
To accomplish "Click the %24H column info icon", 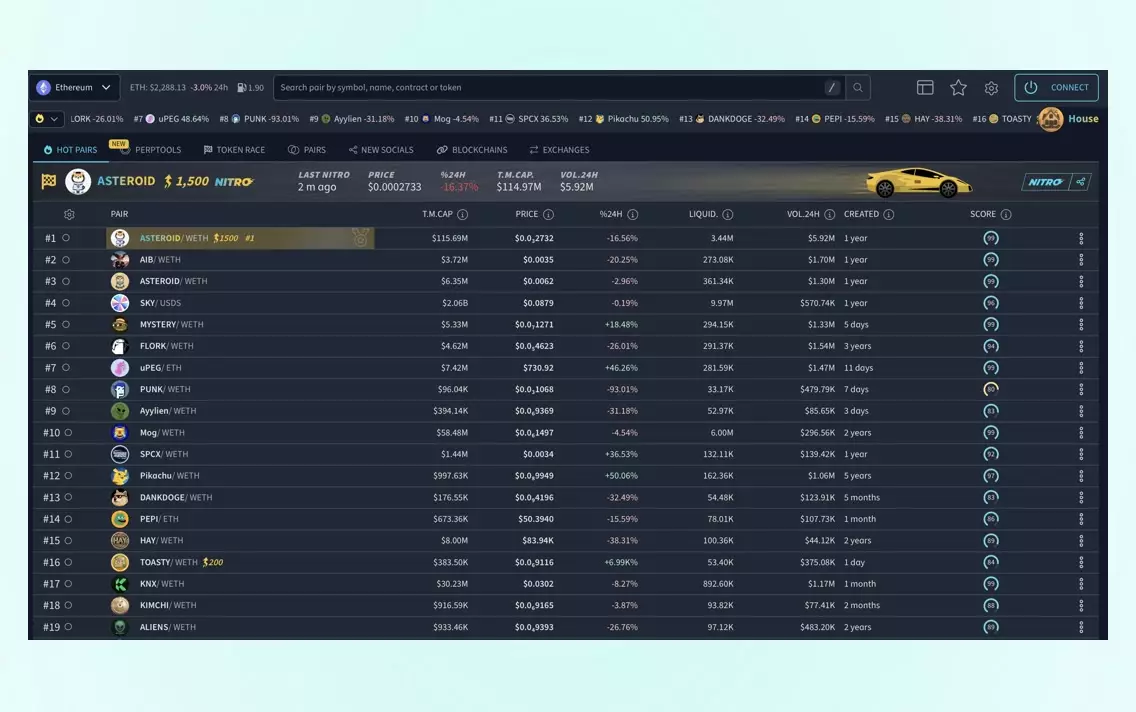I will click(x=632, y=214).
